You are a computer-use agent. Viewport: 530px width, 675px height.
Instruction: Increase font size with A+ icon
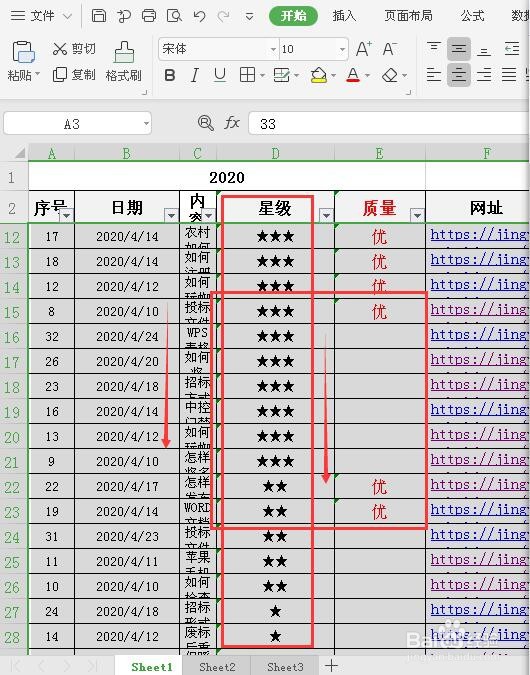pyautogui.click(x=364, y=49)
